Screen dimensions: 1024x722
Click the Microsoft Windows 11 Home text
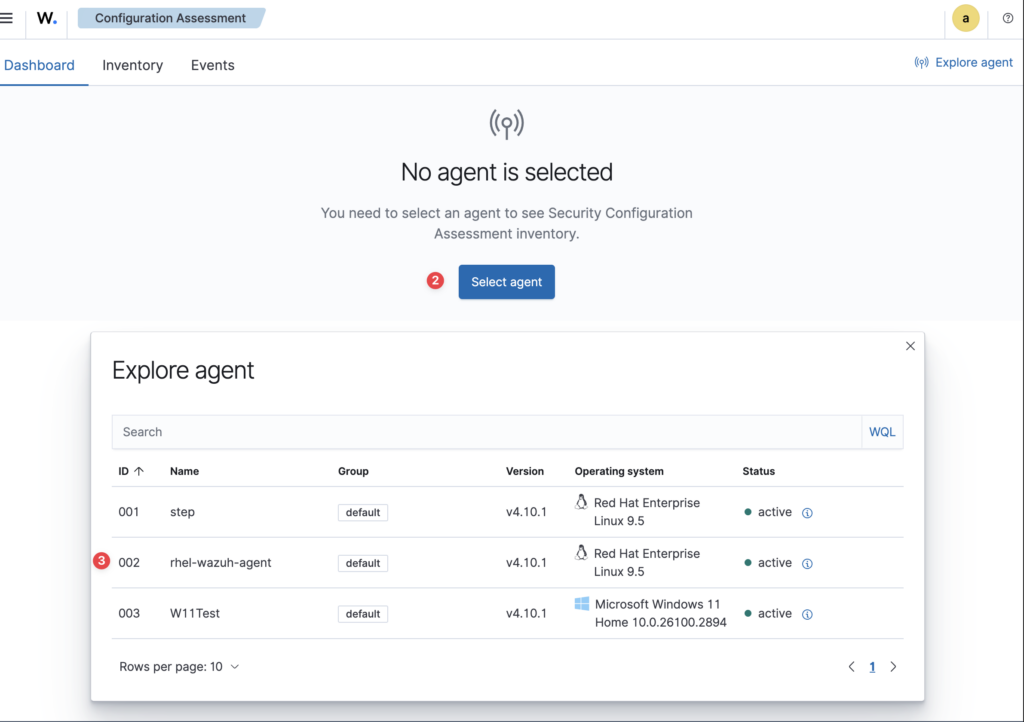tap(660, 614)
